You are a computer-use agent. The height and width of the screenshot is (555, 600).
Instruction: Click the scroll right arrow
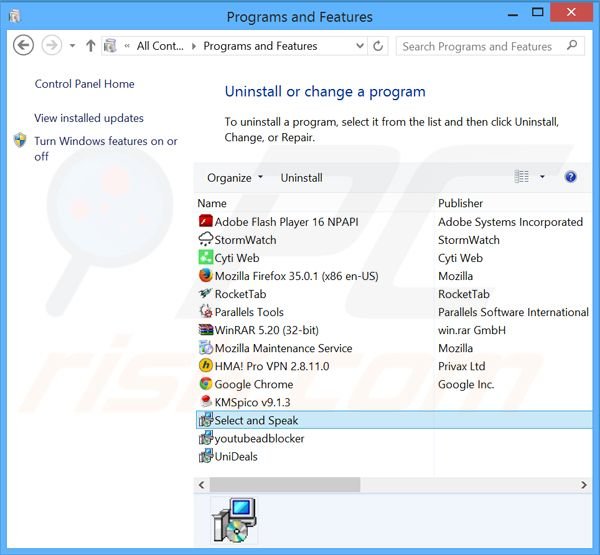point(584,485)
